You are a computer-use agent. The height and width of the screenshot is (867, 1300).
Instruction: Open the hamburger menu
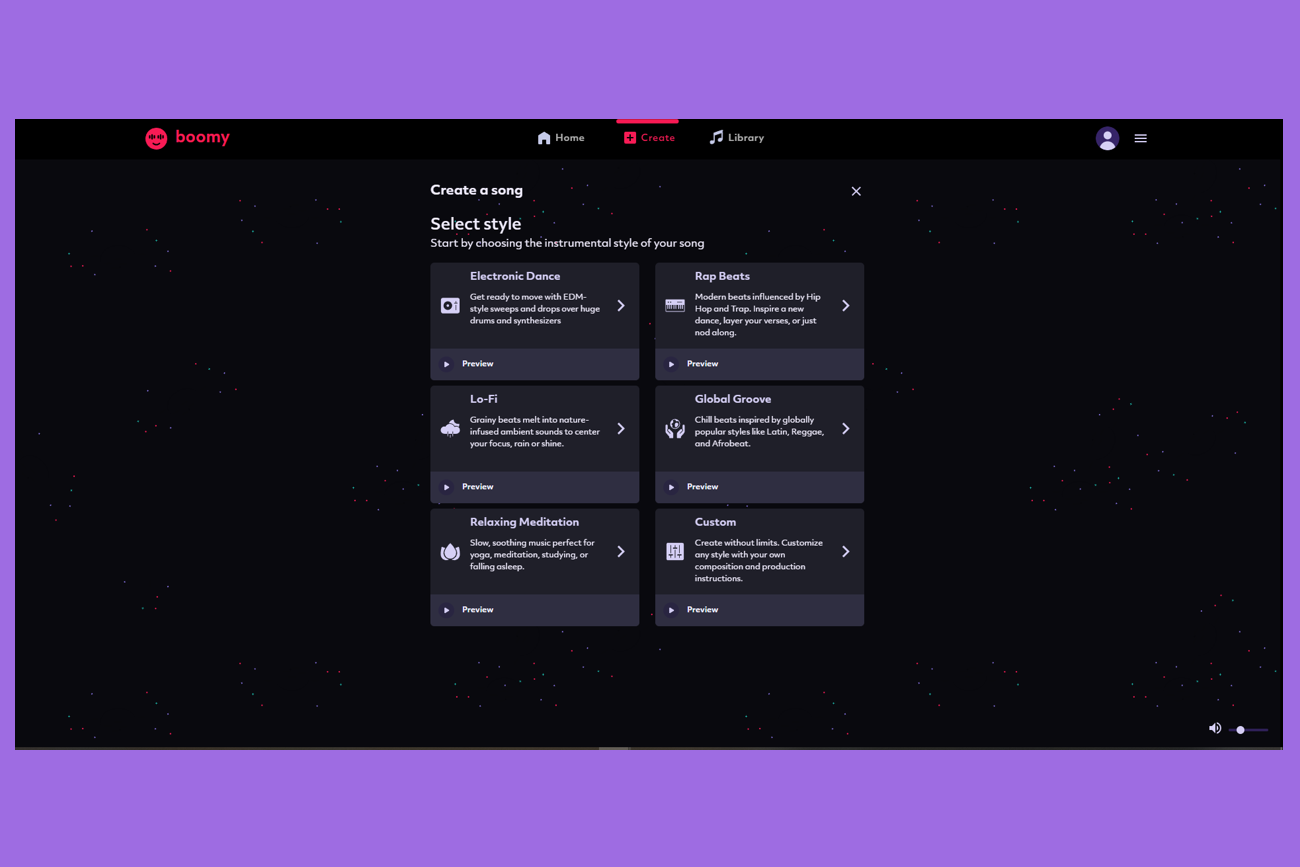1140,138
